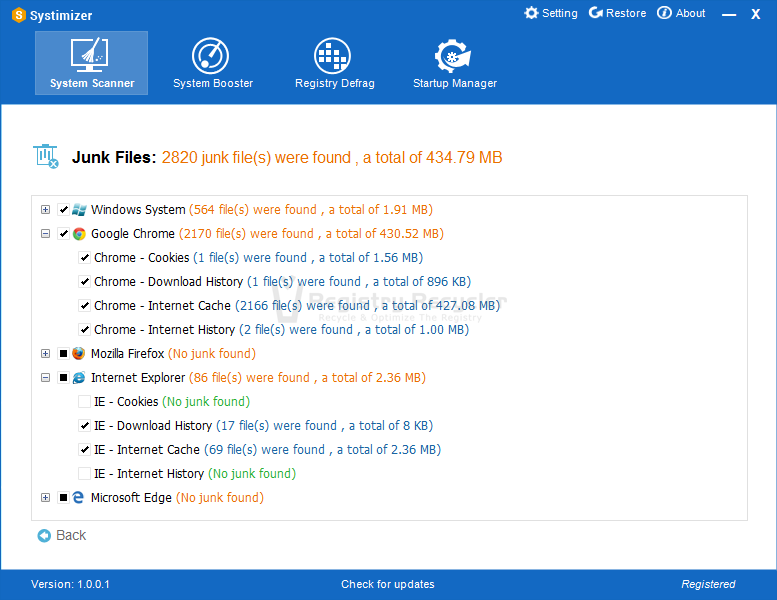The width and height of the screenshot is (777, 600).
Task: Uncheck the Windows System checkbox
Action: (63, 210)
